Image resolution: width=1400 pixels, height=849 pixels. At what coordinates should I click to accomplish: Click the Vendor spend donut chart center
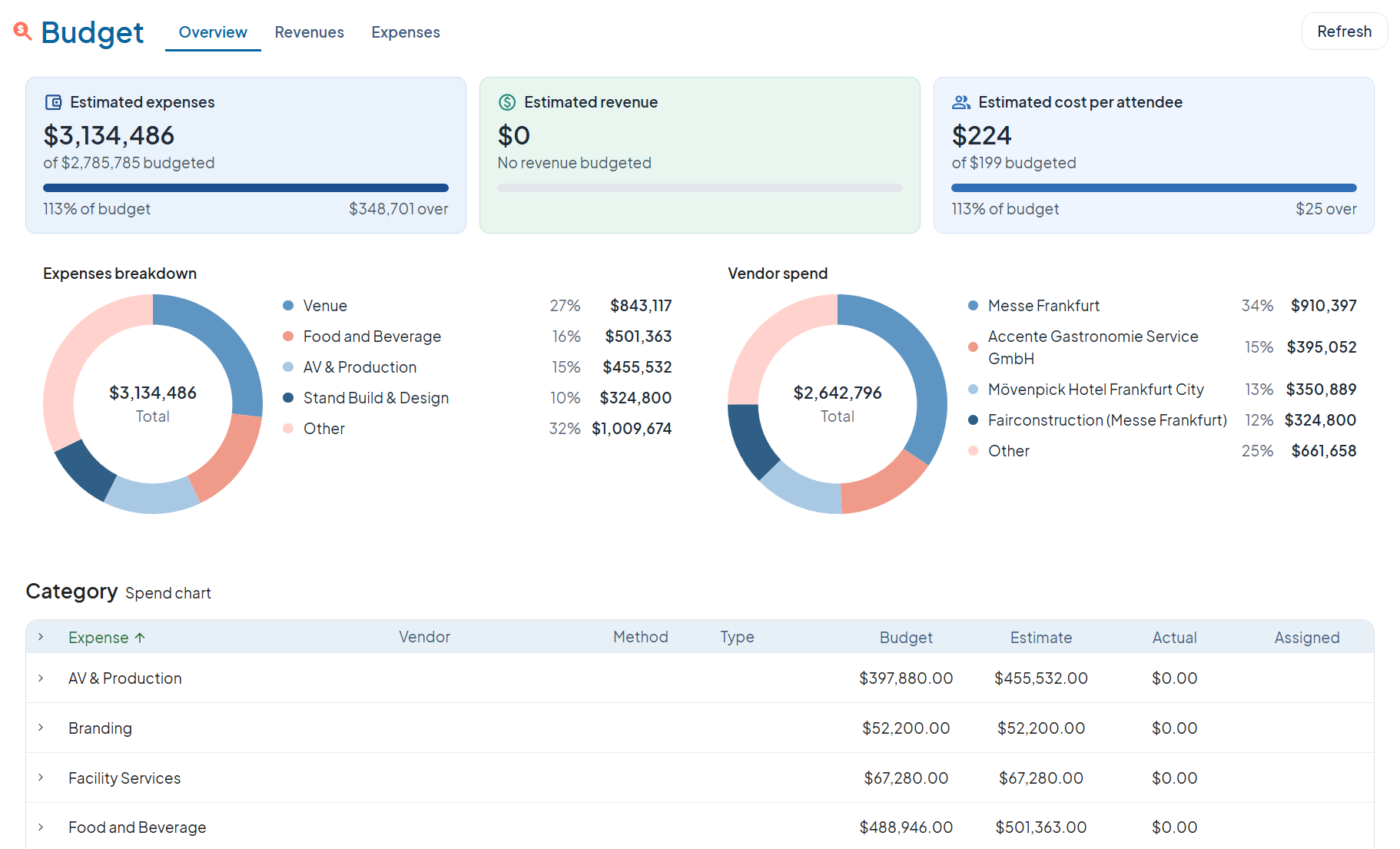pos(838,404)
